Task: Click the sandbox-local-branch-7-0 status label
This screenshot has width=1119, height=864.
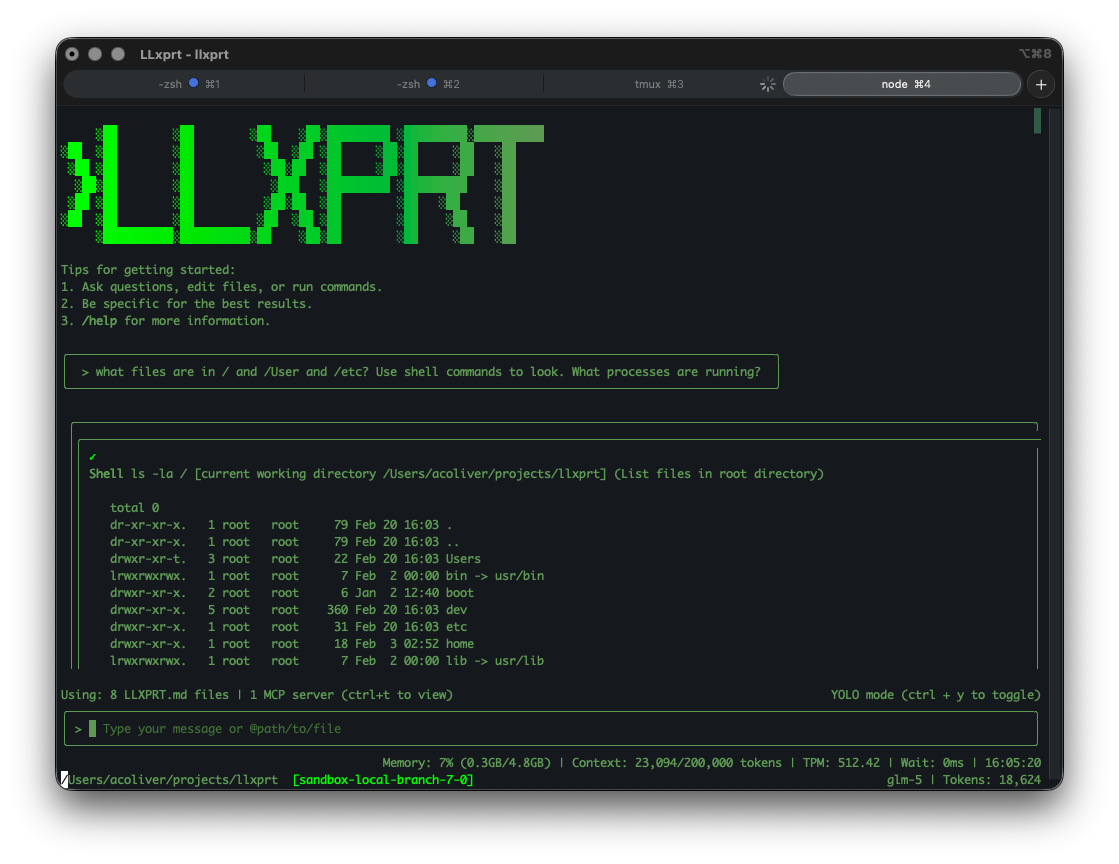Action: [x=383, y=779]
